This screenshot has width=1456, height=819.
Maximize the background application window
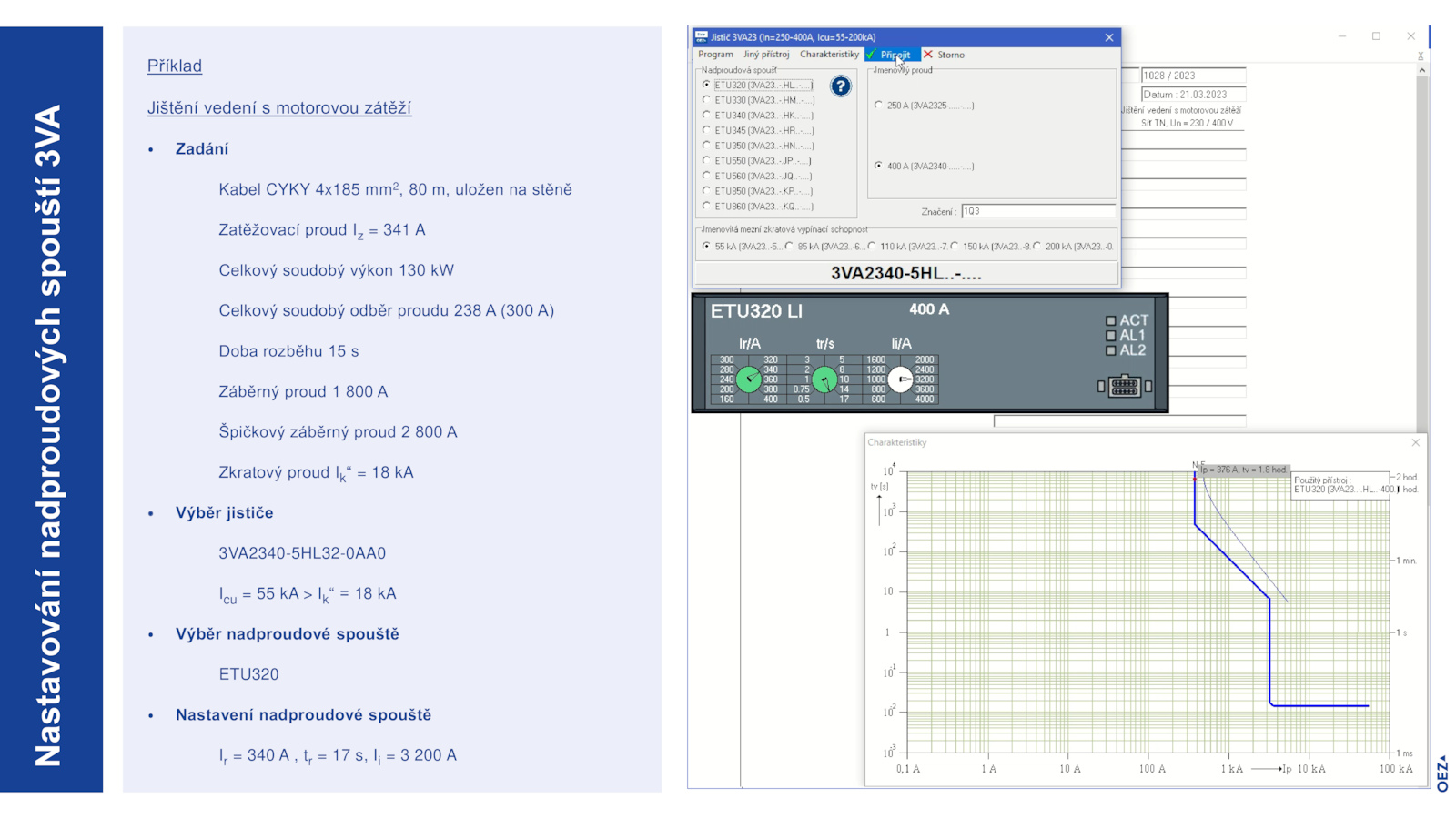pyautogui.click(x=1376, y=36)
